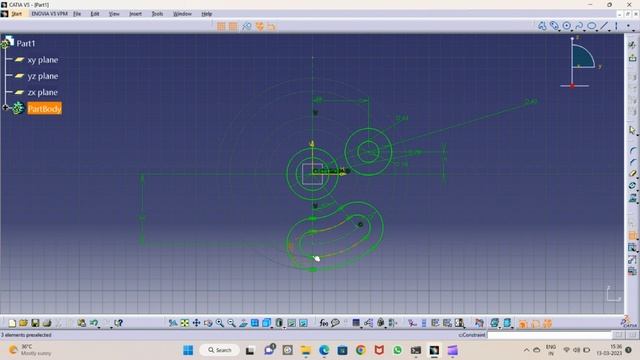Select the Part1 root in tree
Viewport: 640px width, 360px height.
pos(26,43)
